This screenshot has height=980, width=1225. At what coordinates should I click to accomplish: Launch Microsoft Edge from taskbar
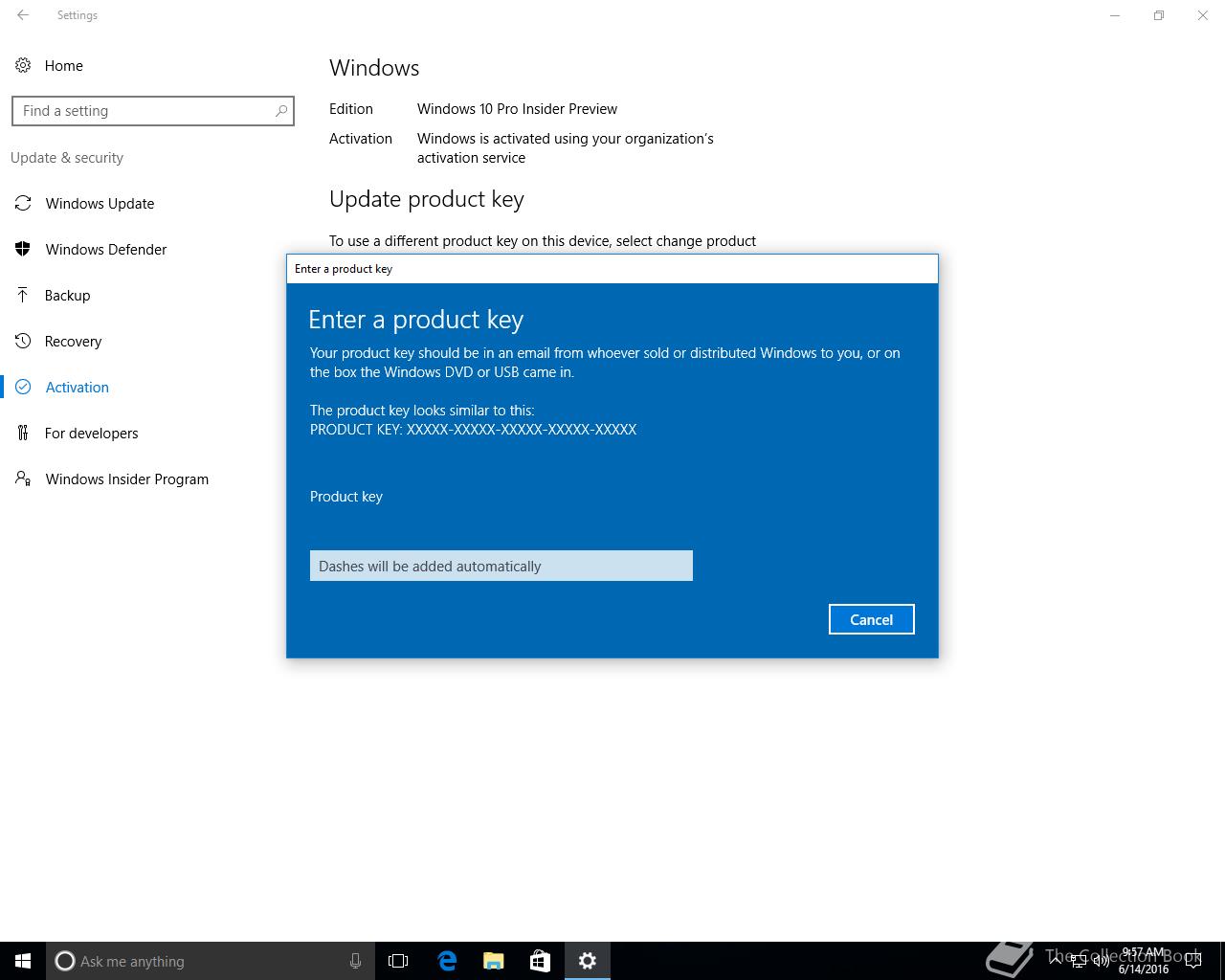[x=446, y=961]
